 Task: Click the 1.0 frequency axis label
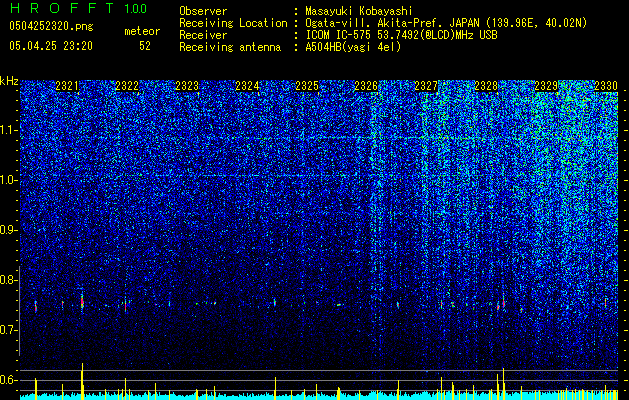click(8, 180)
